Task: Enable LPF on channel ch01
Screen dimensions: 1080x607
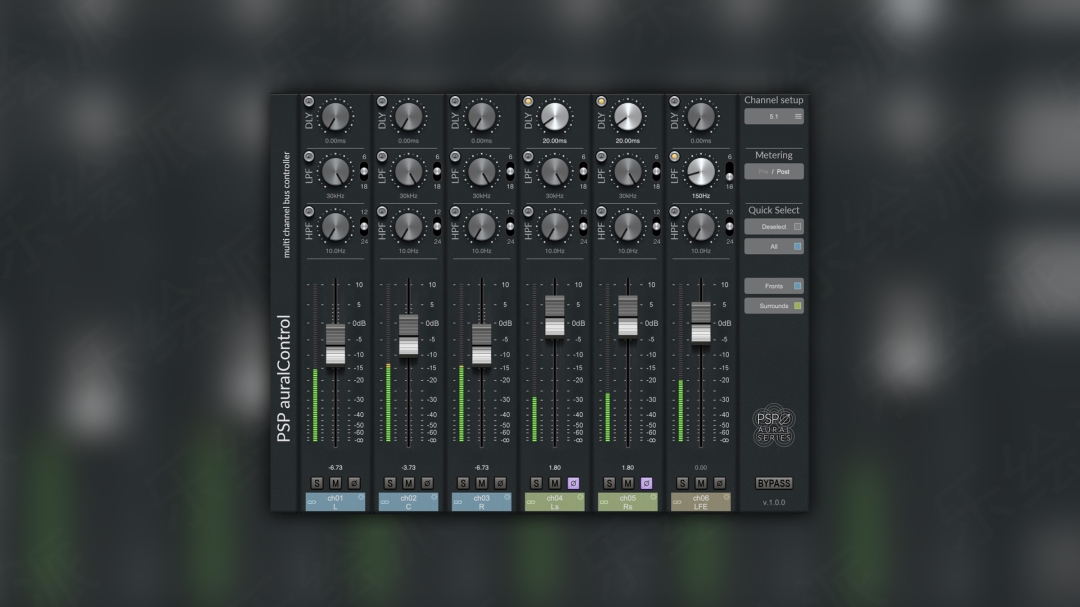Action: coord(309,156)
